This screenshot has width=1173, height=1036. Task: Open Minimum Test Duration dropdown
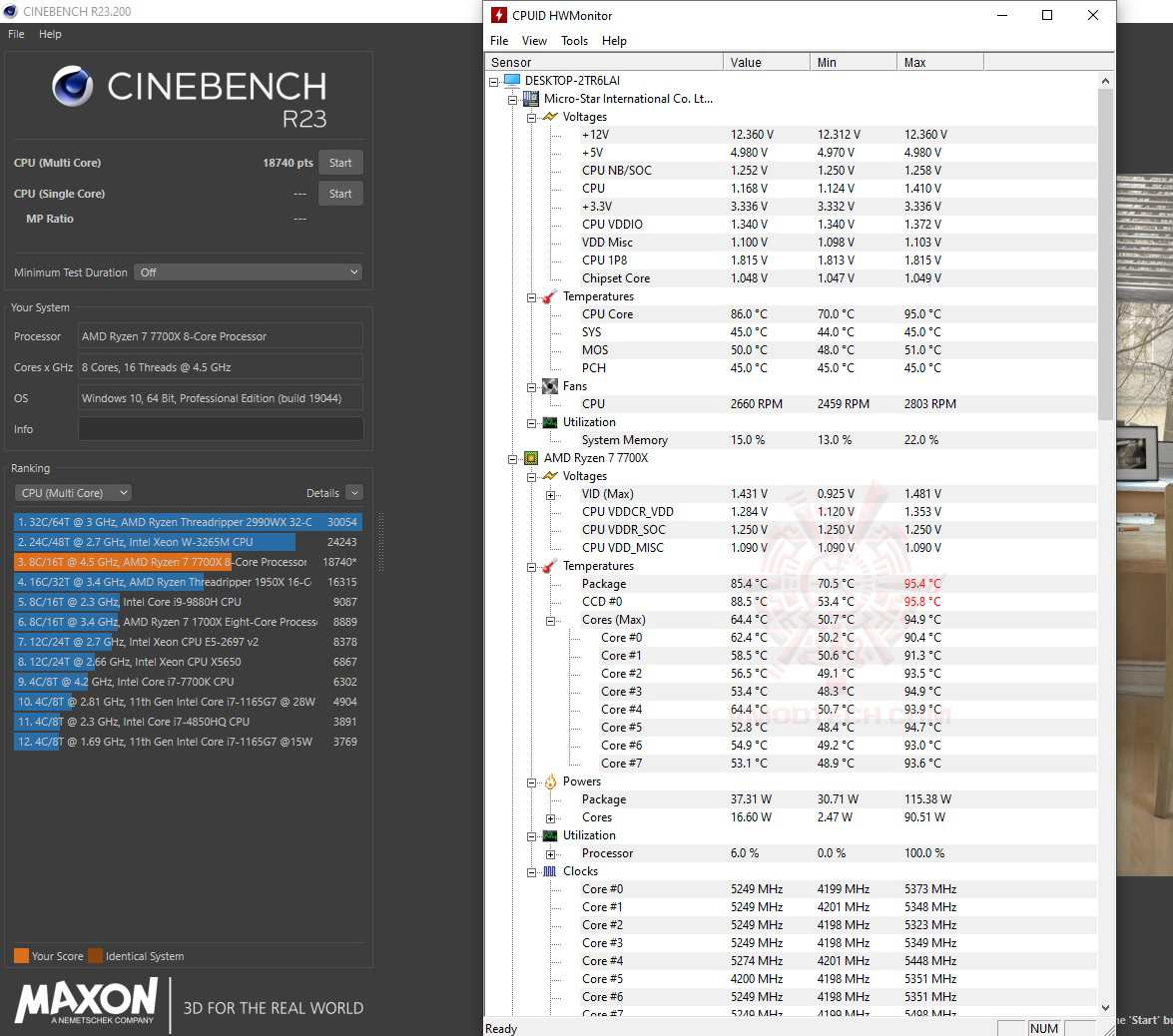point(248,272)
